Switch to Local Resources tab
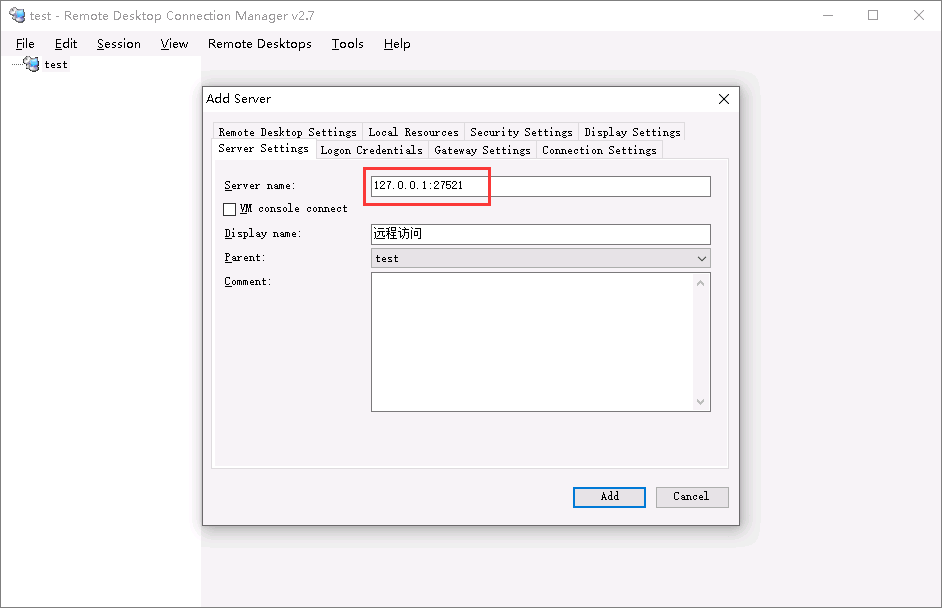This screenshot has width=942, height=608. 413,132
